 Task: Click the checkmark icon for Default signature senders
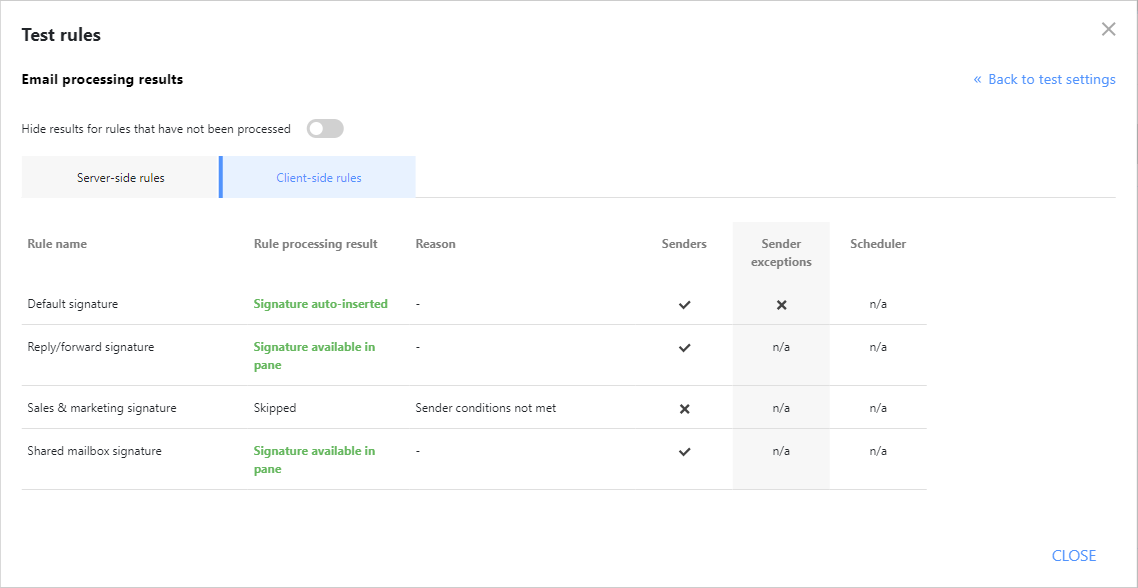pyautogui.click(x=684, y=304)
